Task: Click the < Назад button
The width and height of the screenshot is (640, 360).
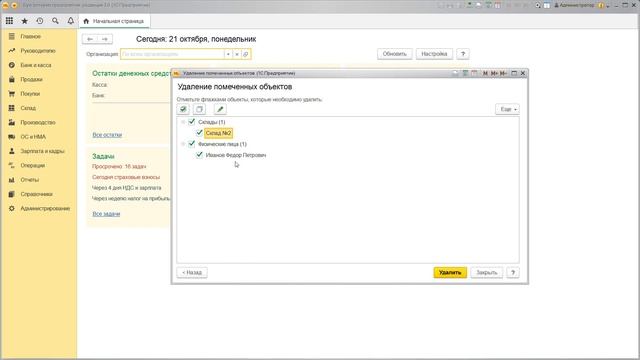Action: (x=192, y=272)
